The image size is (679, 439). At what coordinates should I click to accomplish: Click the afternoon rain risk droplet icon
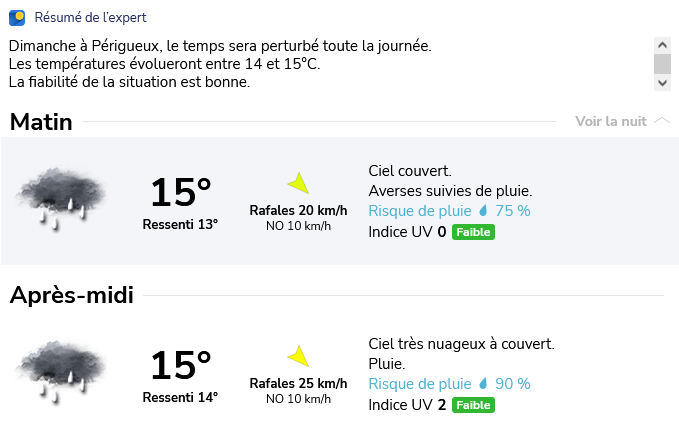pos(483,384)
